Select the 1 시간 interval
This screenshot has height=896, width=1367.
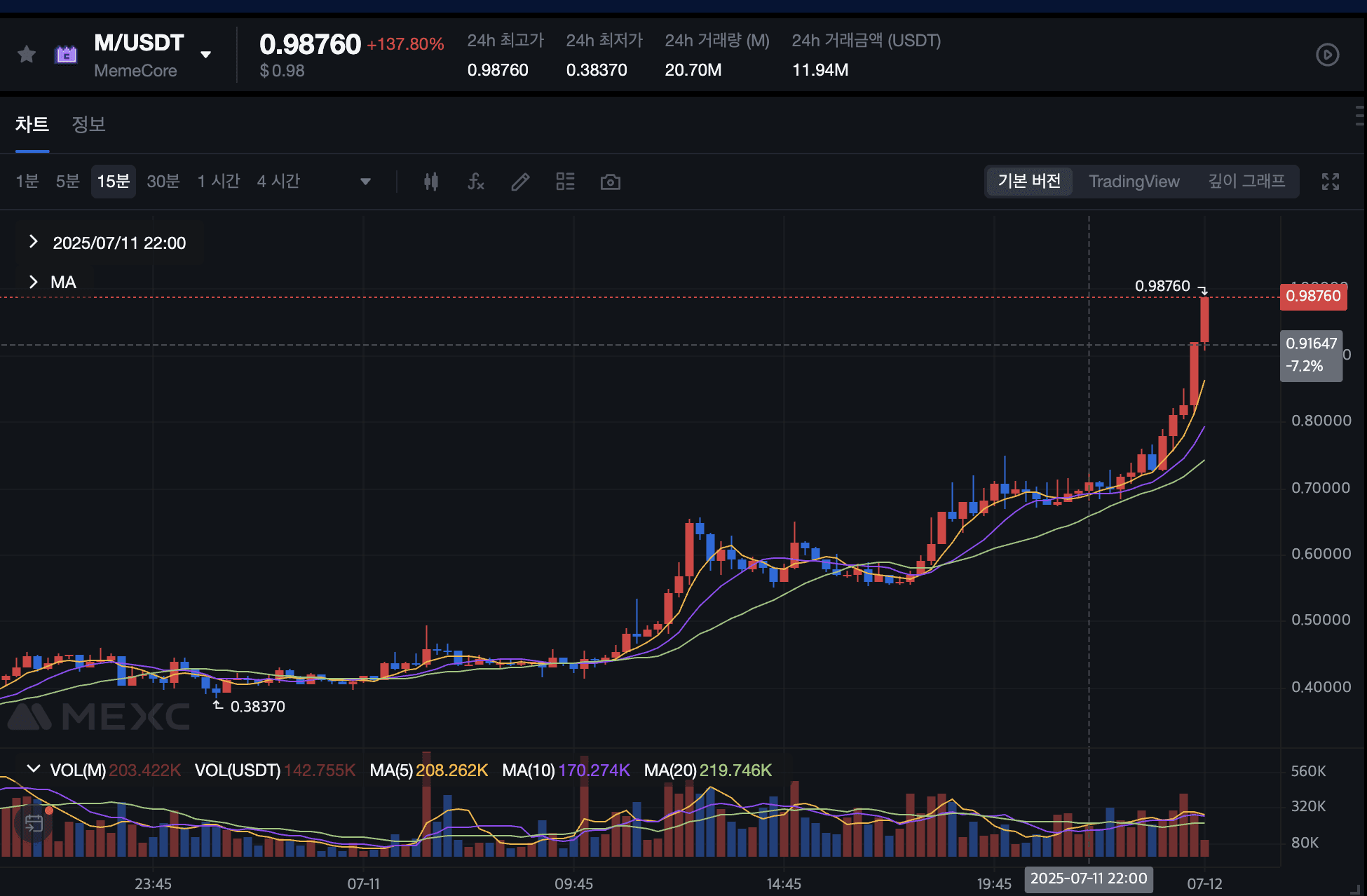click(219, 182)
